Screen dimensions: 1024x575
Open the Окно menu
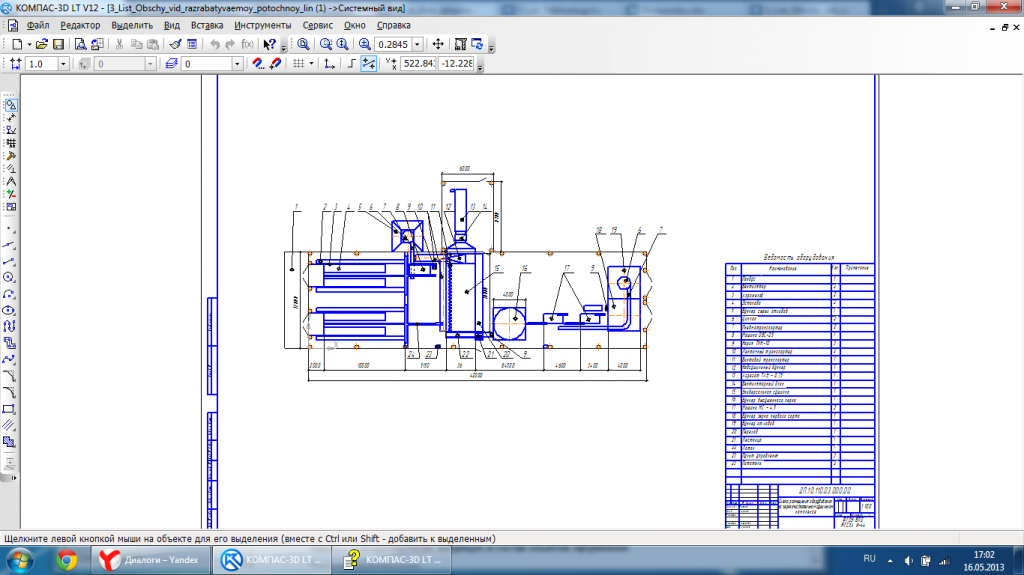click(x=355, y=25)
